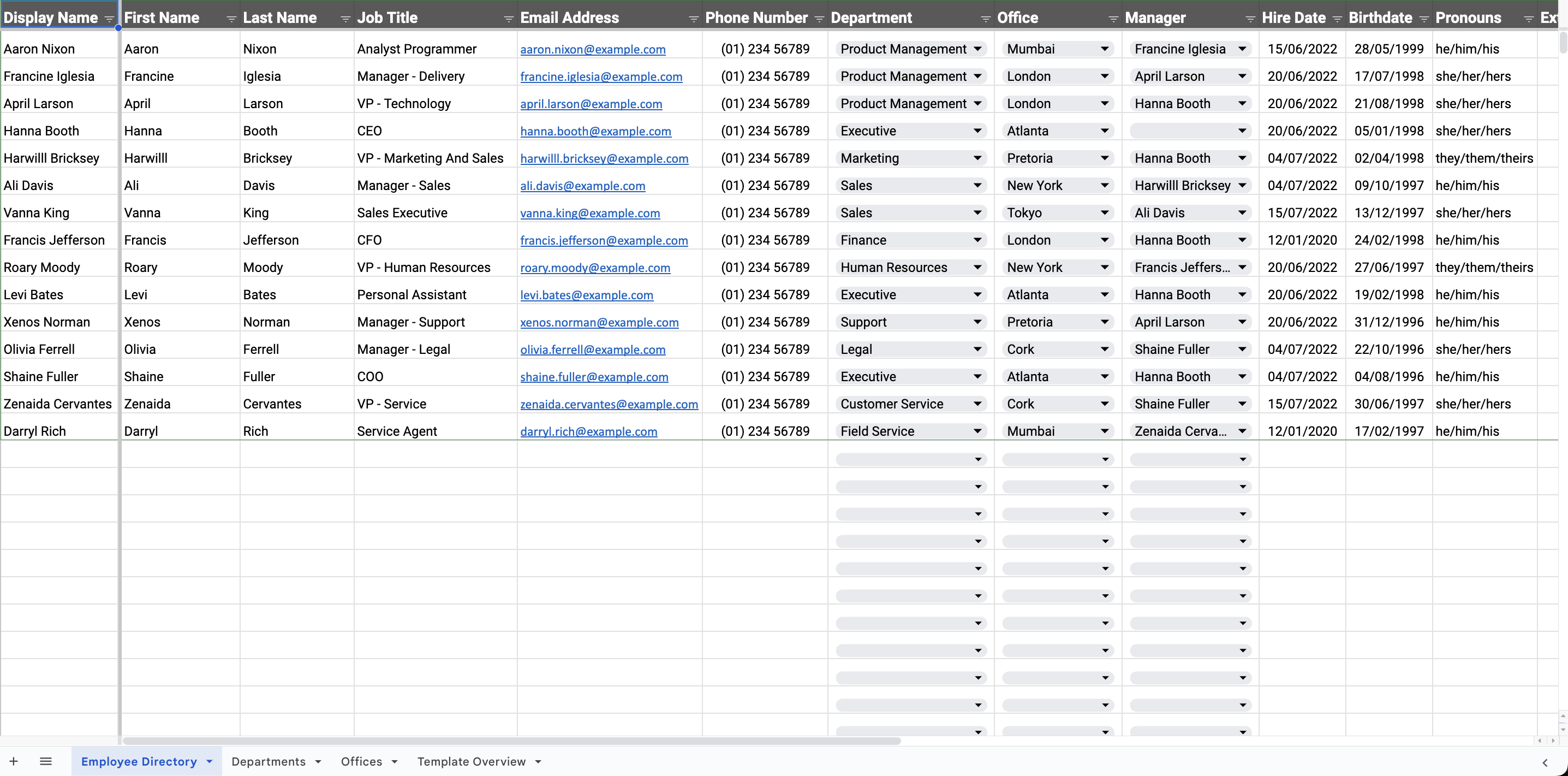Open the filter icon on Pronouns column
The height and width of the screenshot is (776, 1568).
pos(1529,18)
